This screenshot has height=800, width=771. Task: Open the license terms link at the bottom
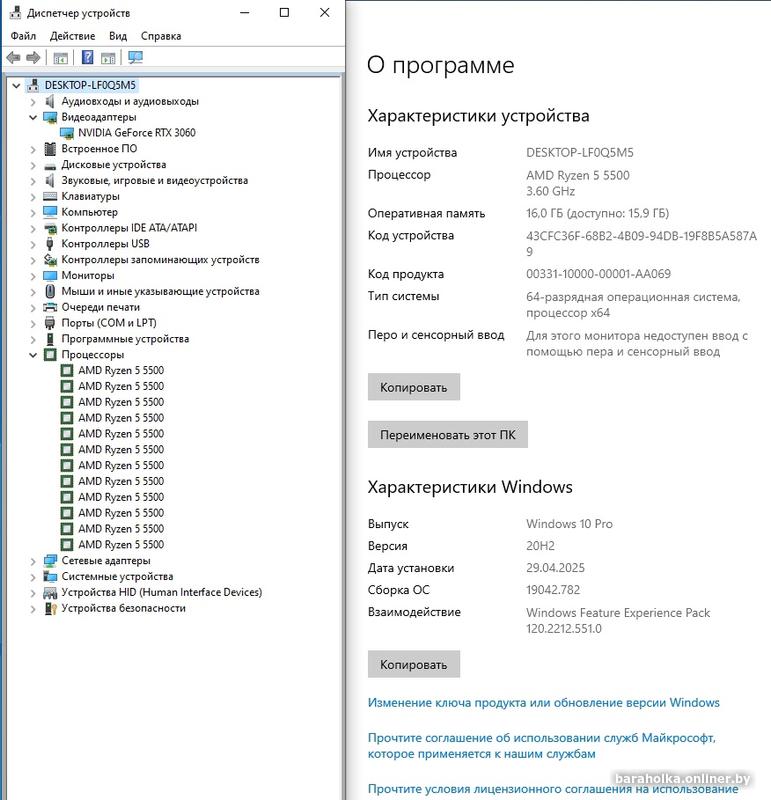pos(553,789)
